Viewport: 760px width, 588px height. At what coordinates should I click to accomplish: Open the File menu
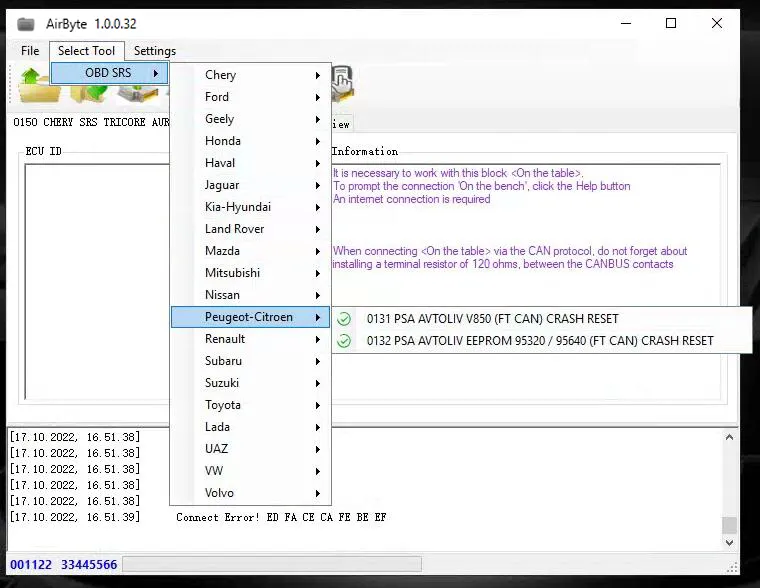30,51
